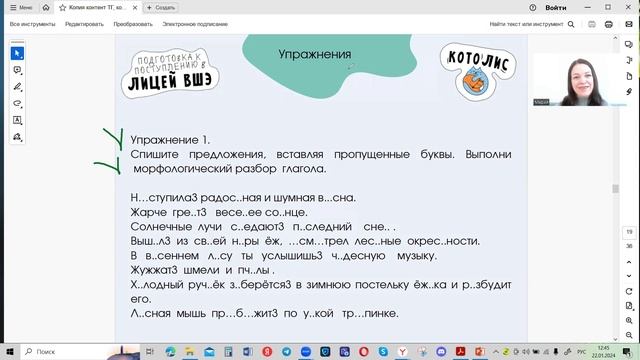
Task: Star the current document tab
Action: 62,7
